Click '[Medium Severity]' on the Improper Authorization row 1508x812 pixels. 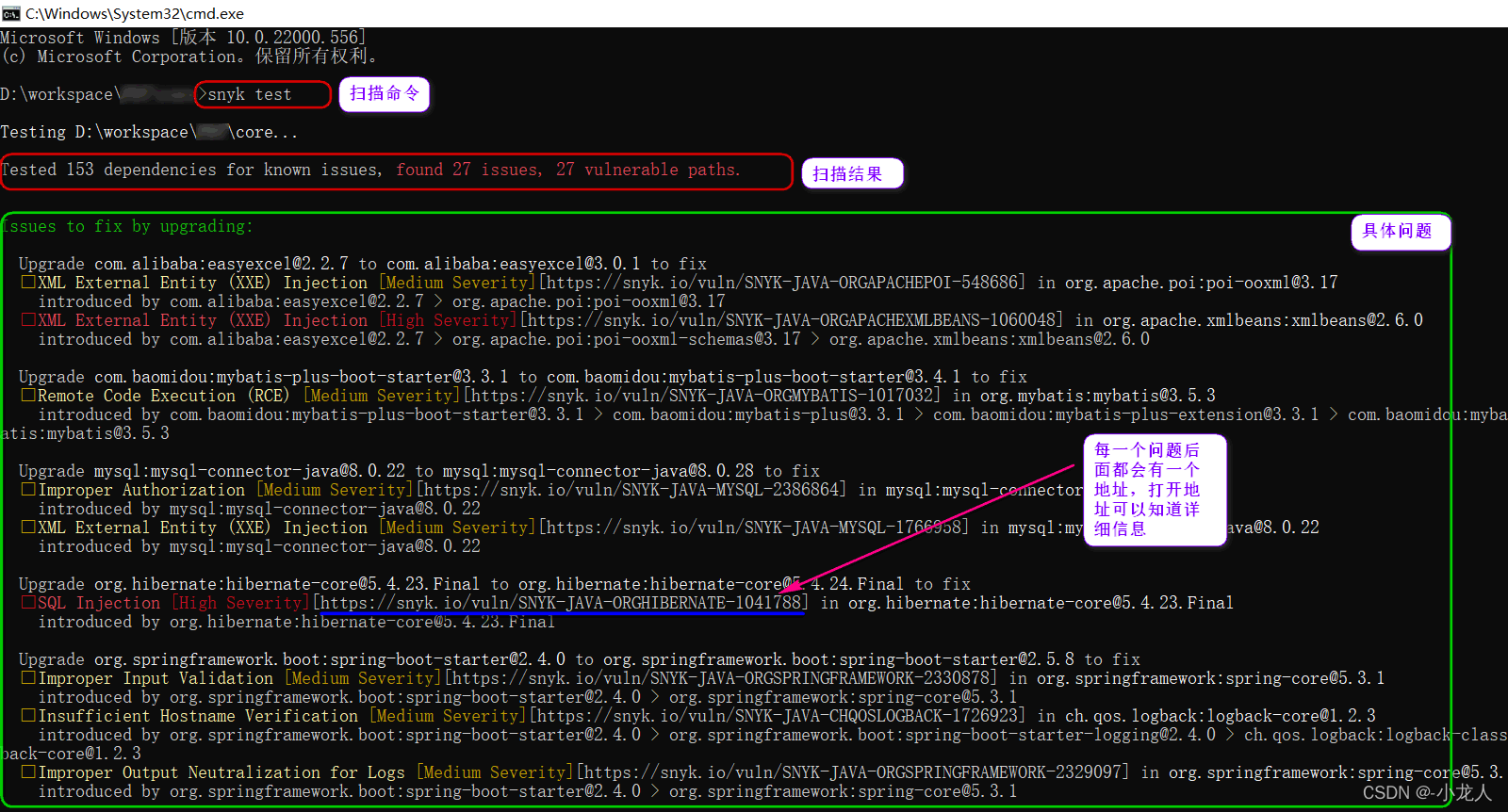pyautogui.click(x=334, y=490)
